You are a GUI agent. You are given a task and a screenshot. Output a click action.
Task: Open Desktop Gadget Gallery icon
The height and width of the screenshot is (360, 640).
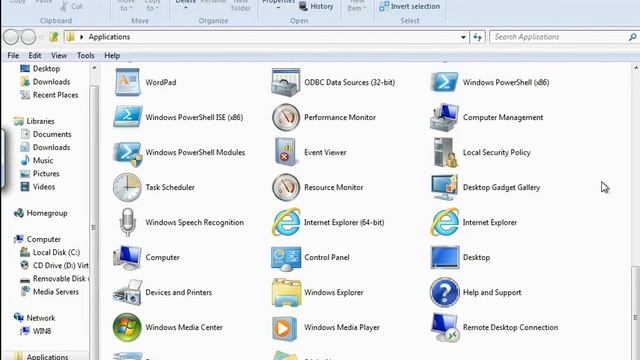[444, 187]
